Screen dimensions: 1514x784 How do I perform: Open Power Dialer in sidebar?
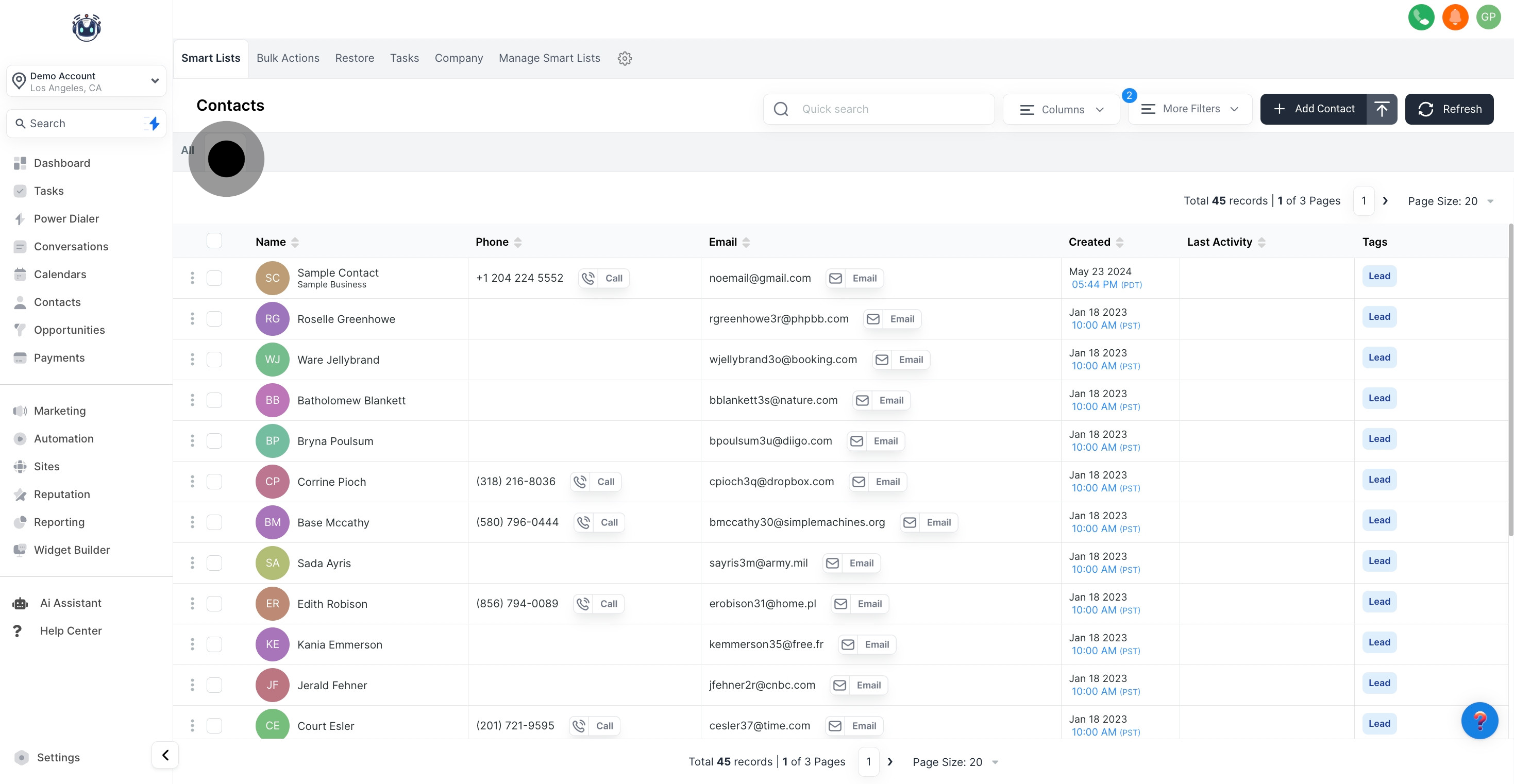click(66, 218)
